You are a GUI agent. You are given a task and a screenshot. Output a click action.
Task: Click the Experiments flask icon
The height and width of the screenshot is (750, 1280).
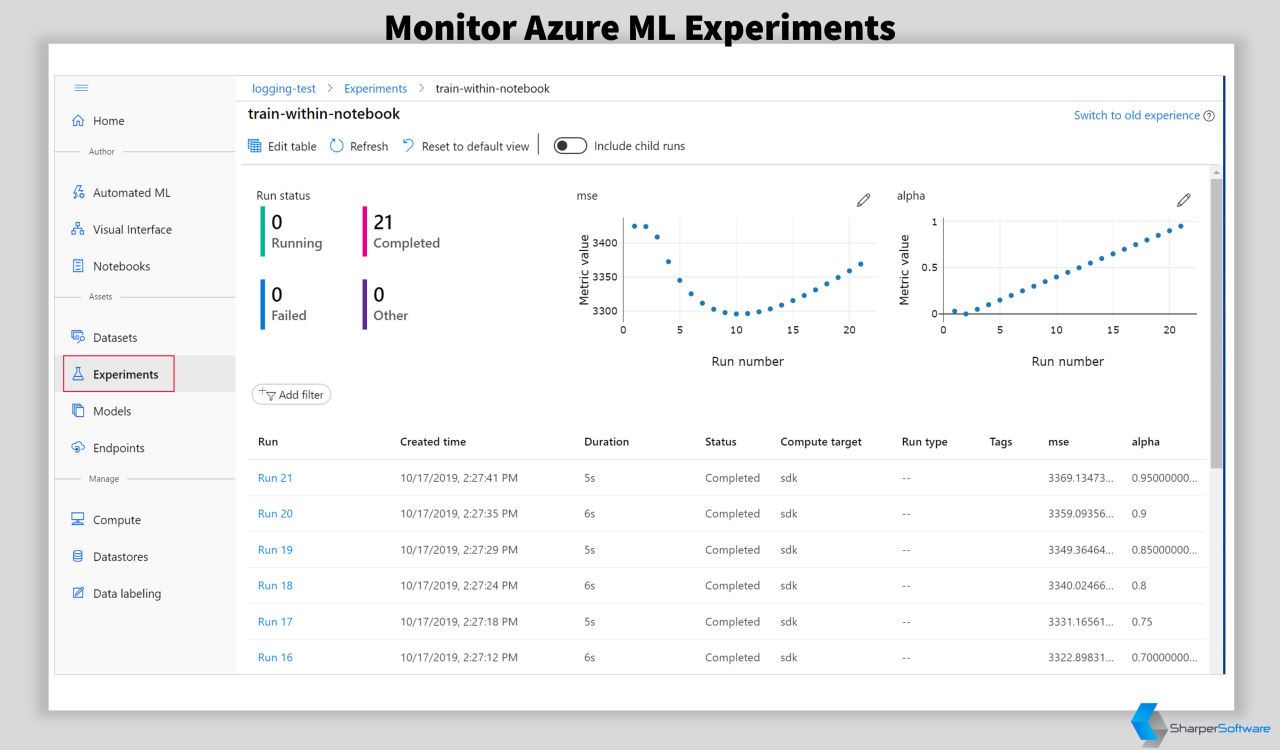78,374
